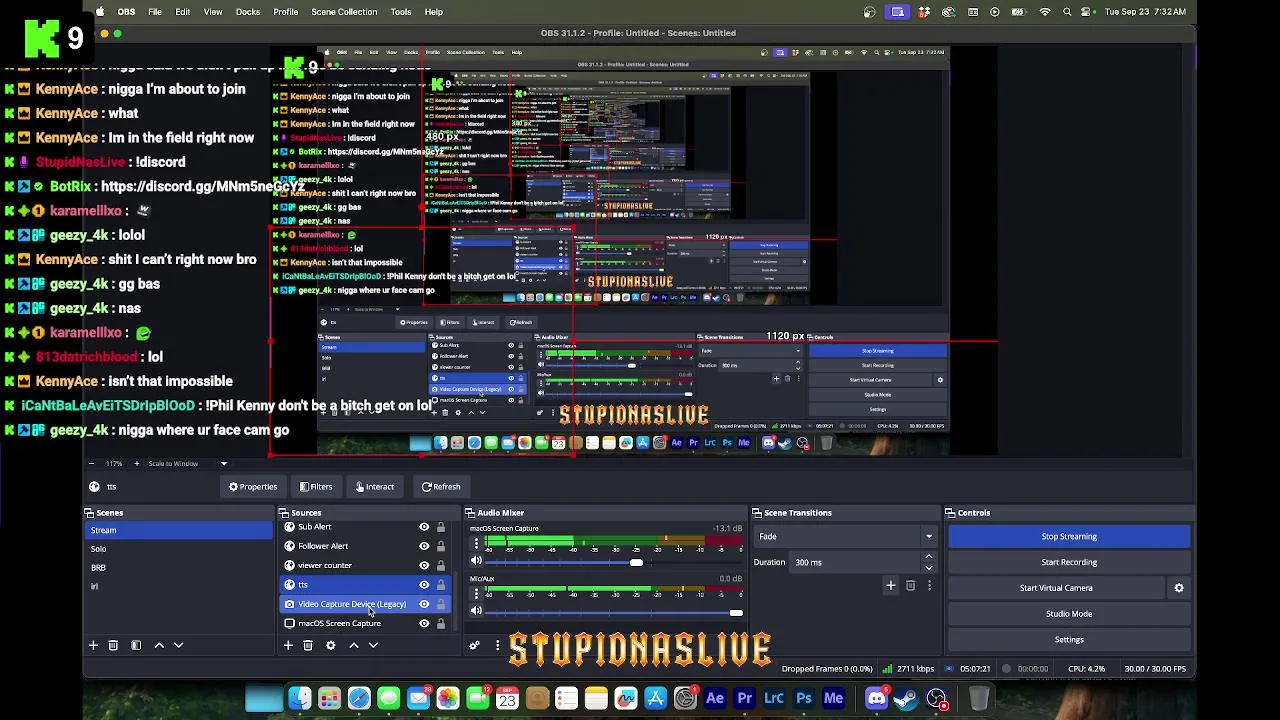Viewport: 1280px width, 720px height.
Task: Open Mic/Aux mixer options dots
Action: [x=476, y=595]
